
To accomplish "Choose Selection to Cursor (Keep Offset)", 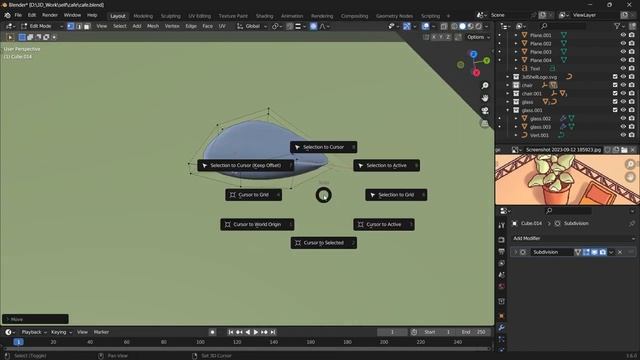I will click(x=245, y=165).
